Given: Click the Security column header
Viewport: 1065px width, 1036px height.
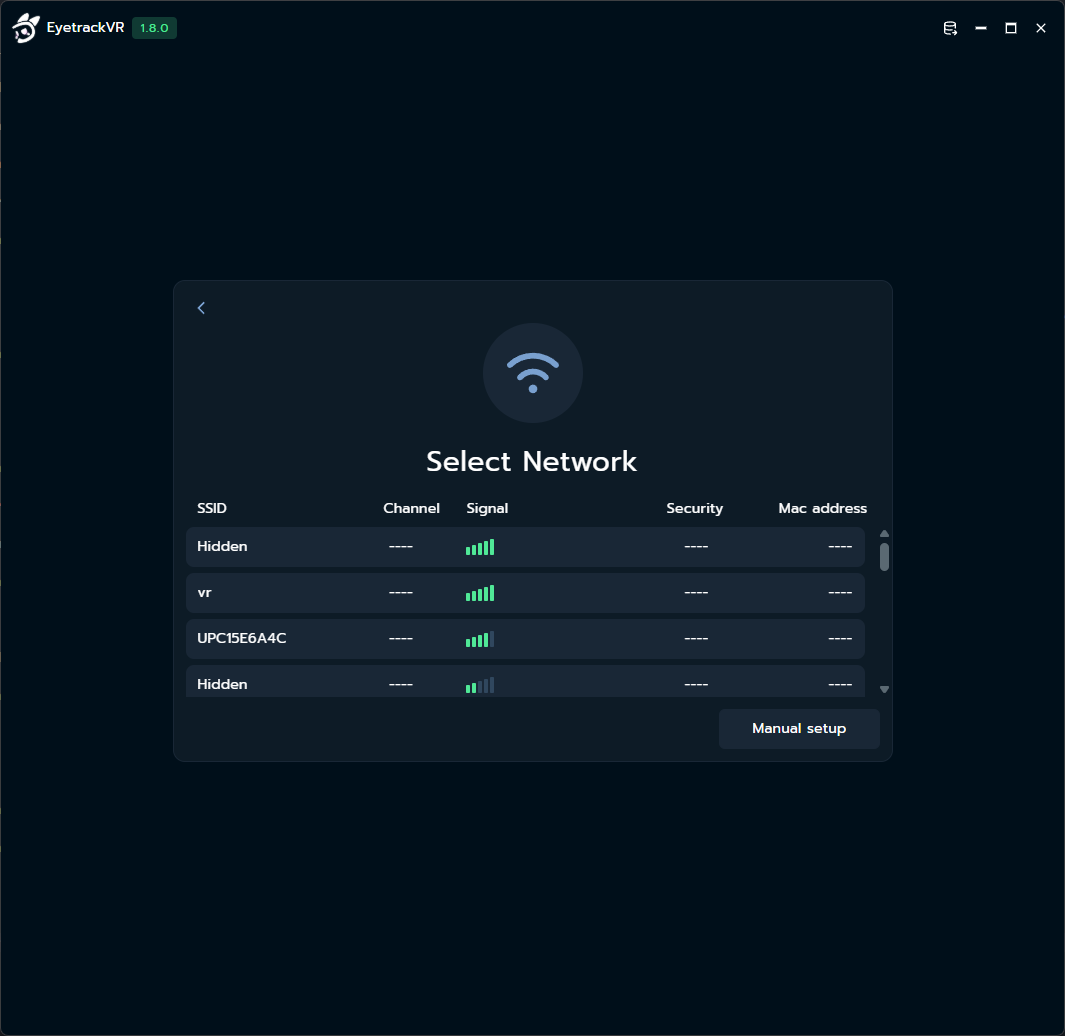Looking at the screenshot, I should pyautogui.click(x=694, y=508).
